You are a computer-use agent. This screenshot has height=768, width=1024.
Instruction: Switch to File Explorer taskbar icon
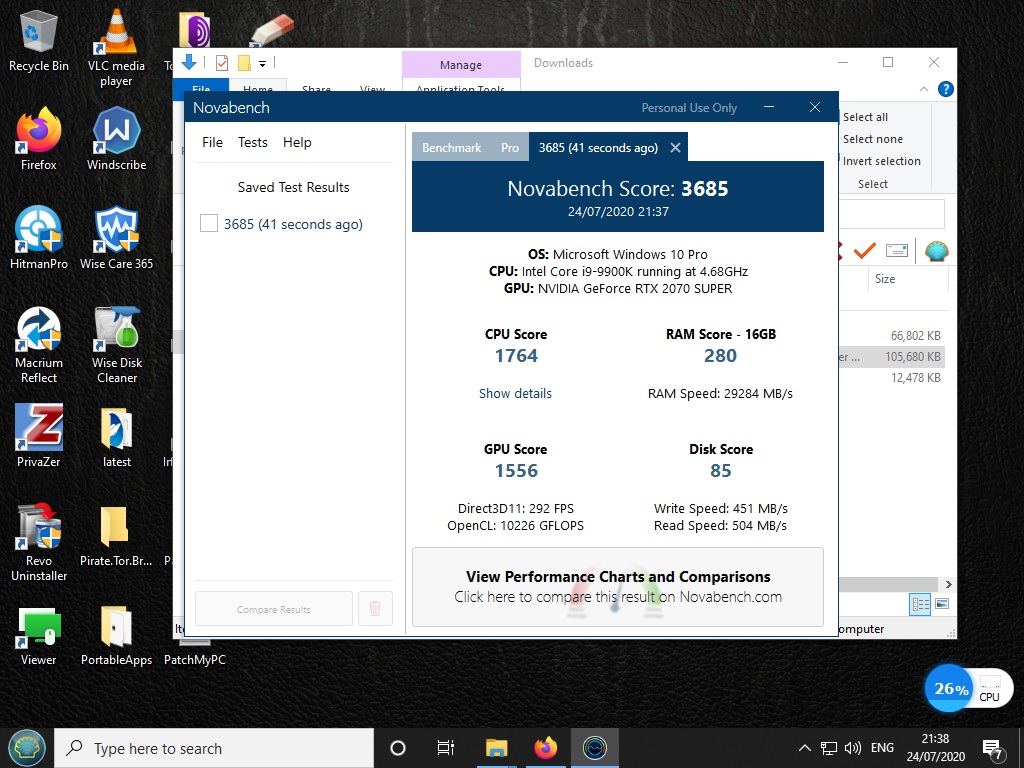[496, 748]
